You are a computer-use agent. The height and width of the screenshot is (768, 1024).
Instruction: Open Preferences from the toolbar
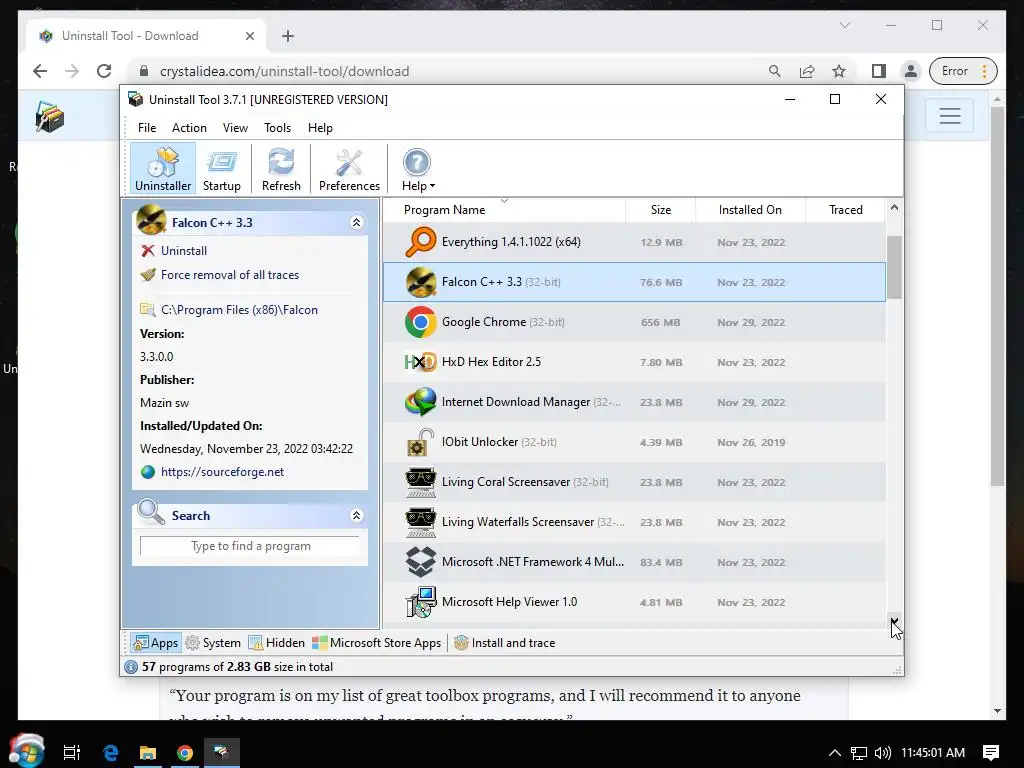(x=349, y=169)
